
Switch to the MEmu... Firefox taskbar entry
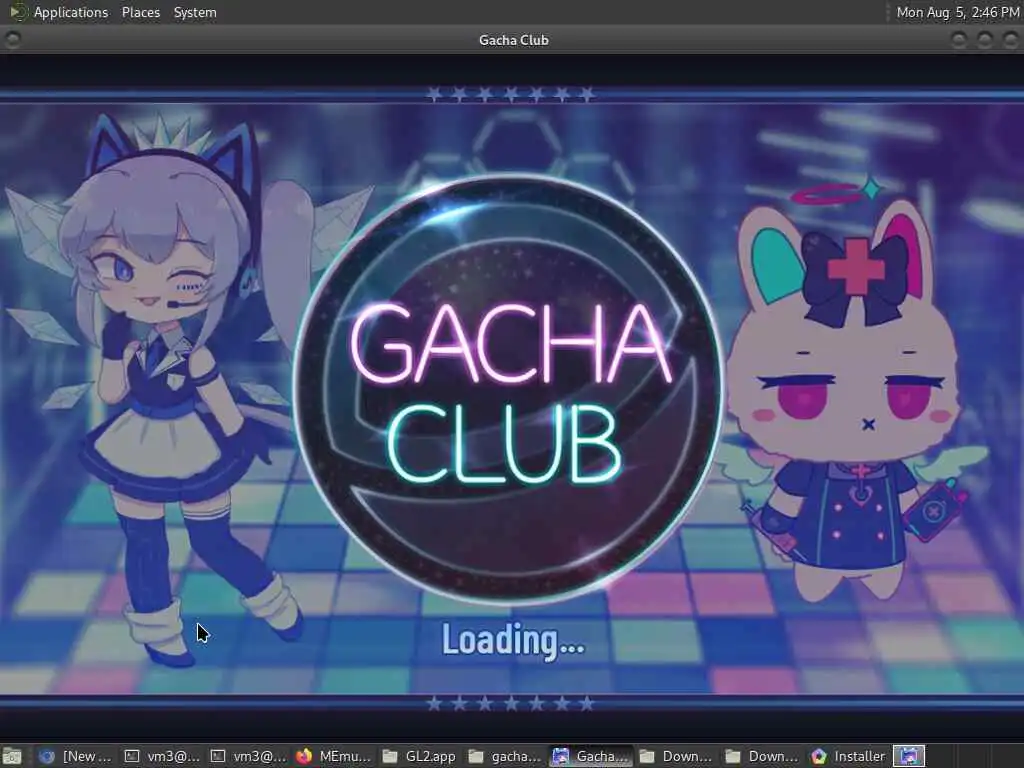(x=334, y=756)
